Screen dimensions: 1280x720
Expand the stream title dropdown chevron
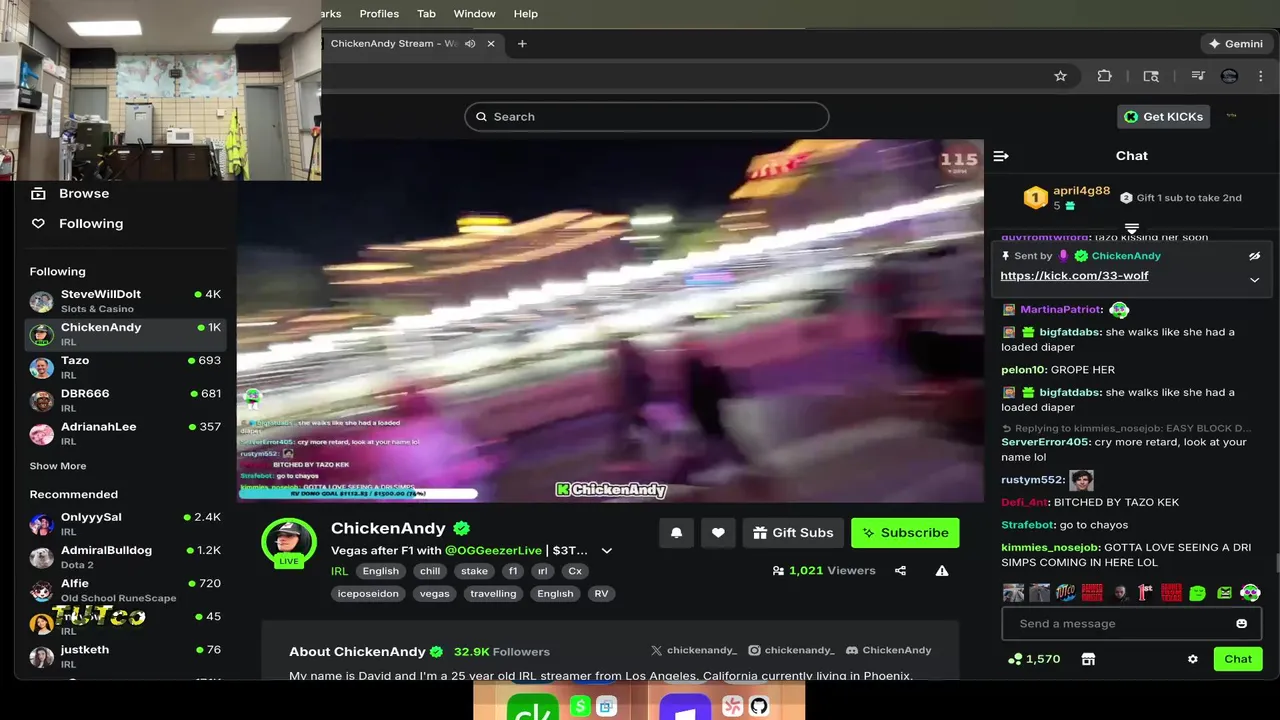pos(606,551)
